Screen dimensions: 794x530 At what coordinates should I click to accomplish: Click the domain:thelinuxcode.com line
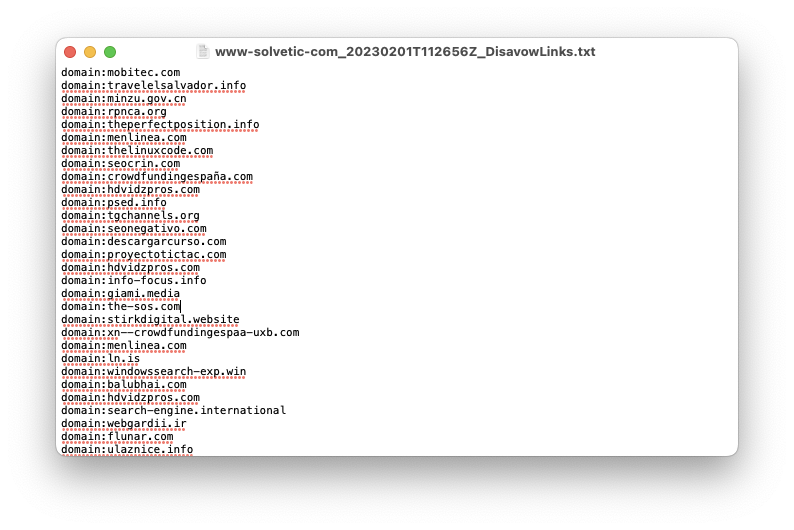pos(137,150)
